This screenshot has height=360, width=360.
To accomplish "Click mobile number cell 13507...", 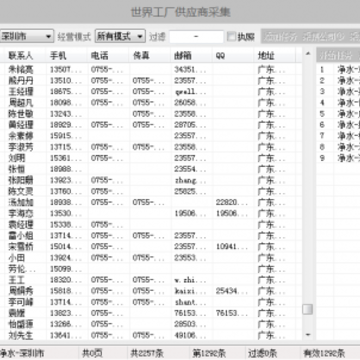I will tap(66, 69).
